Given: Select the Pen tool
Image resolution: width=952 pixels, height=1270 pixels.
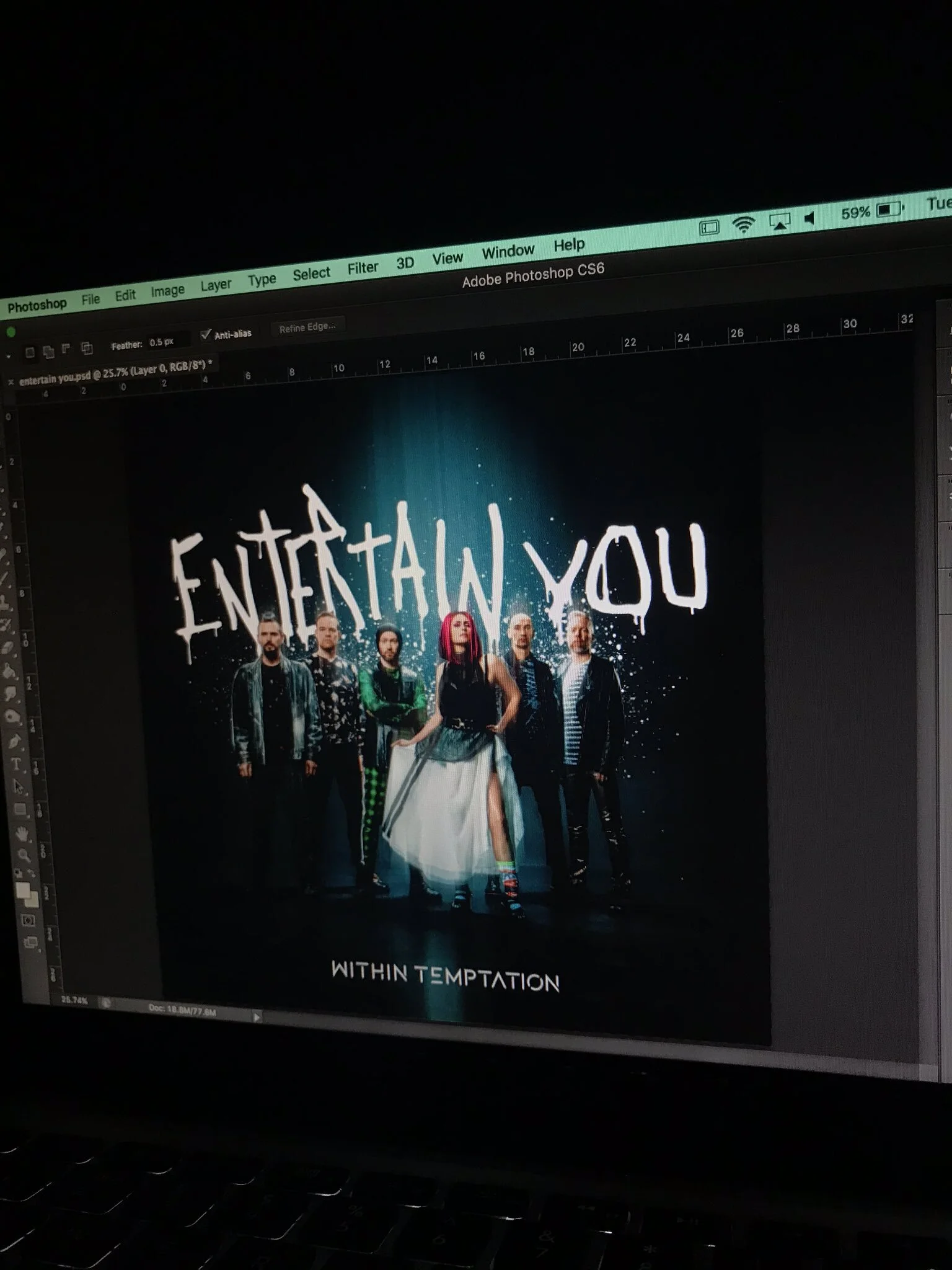Looking at the screenshot, I should click(x=15, y=740).
